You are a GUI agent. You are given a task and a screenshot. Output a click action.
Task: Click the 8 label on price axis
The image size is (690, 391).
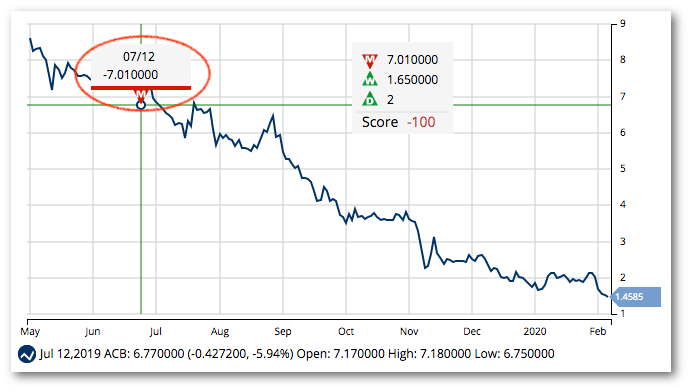pyautogui.click(x=623, y=59)
